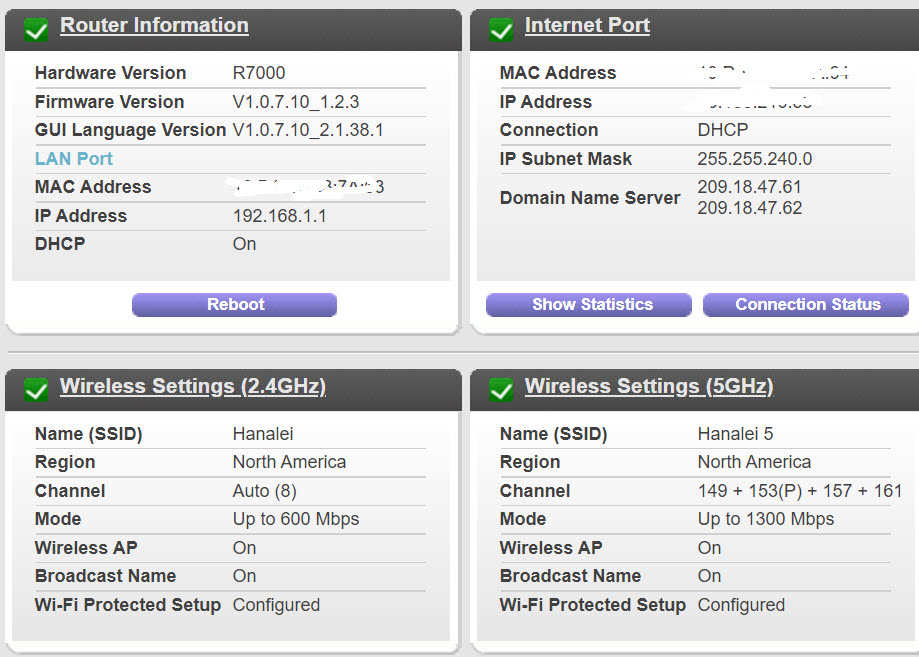919x657 pixels.
Task: Click the 2.4GHz Wireless Settings green checkmark
Action: click(36, 390)
